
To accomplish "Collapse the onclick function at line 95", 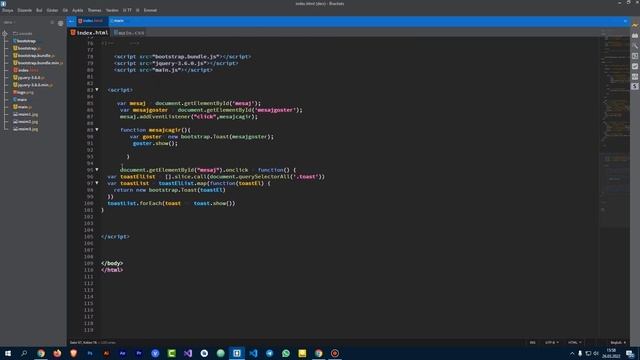I will coord(97,169).
